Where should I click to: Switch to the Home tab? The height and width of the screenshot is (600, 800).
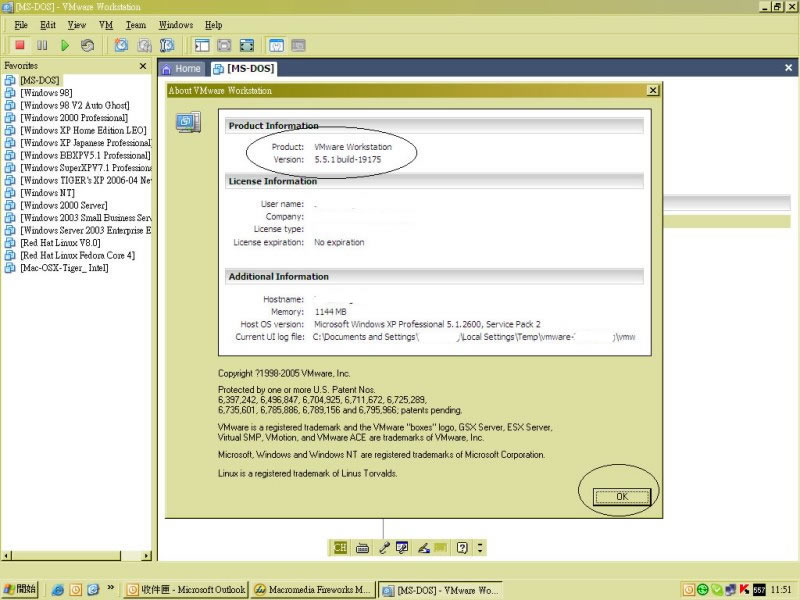(181, 69)
